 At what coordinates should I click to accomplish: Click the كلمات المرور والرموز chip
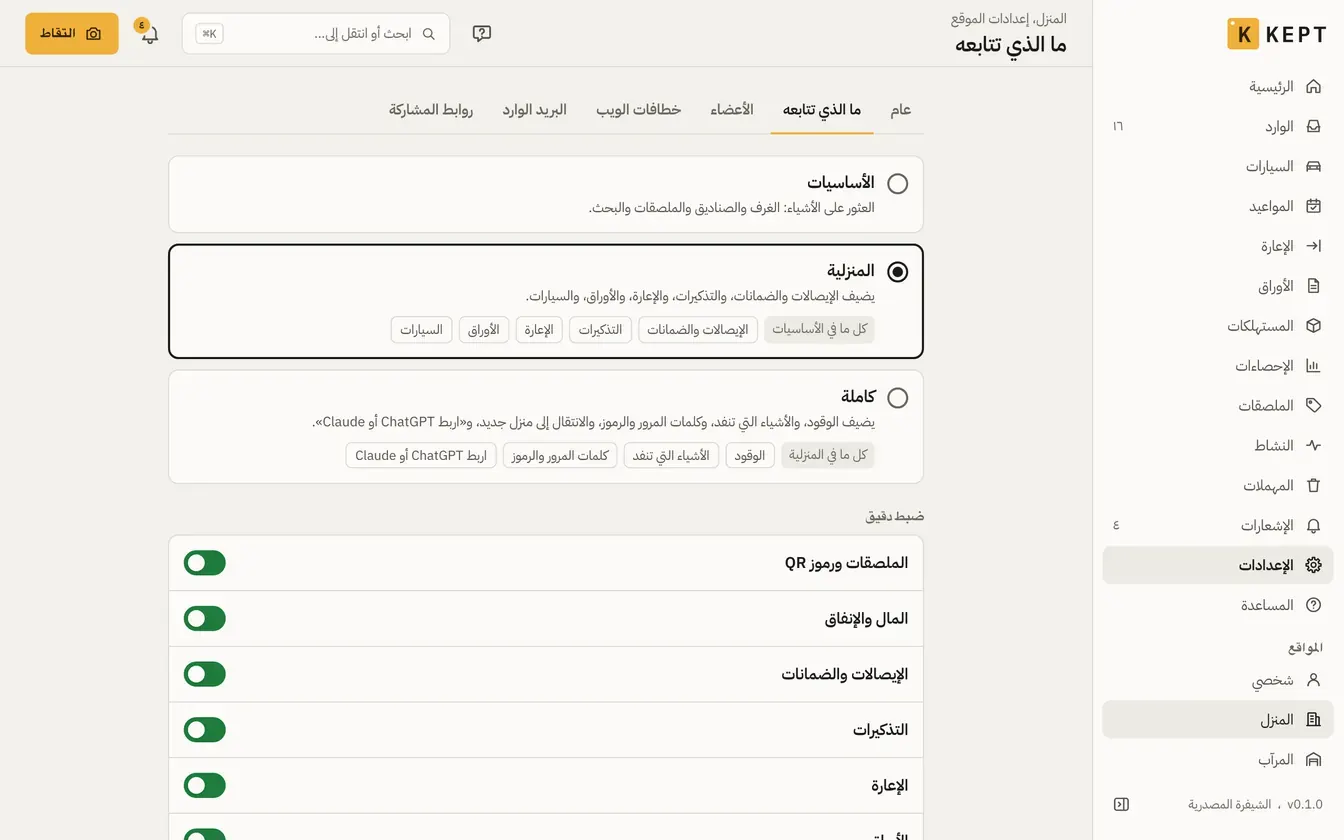tap(560, 456)
